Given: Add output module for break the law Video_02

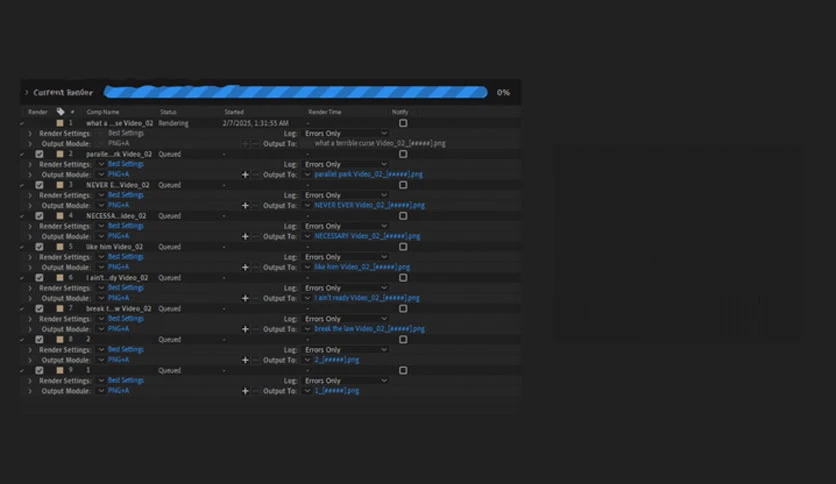Looking at the screenshot, I should pos(245,329).
